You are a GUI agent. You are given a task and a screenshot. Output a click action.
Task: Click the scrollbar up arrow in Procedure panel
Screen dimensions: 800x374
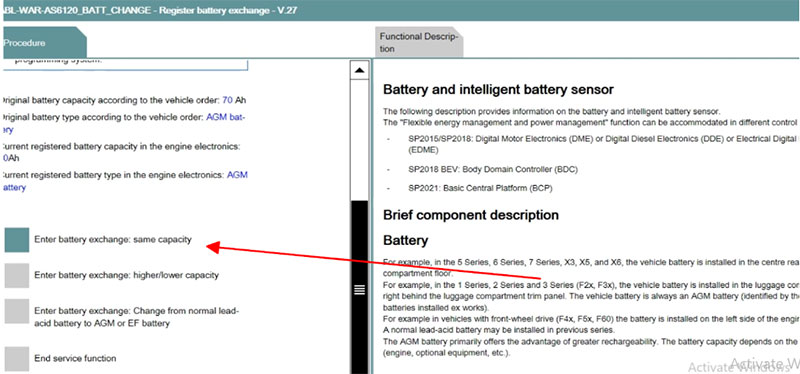tap(359, 70)
